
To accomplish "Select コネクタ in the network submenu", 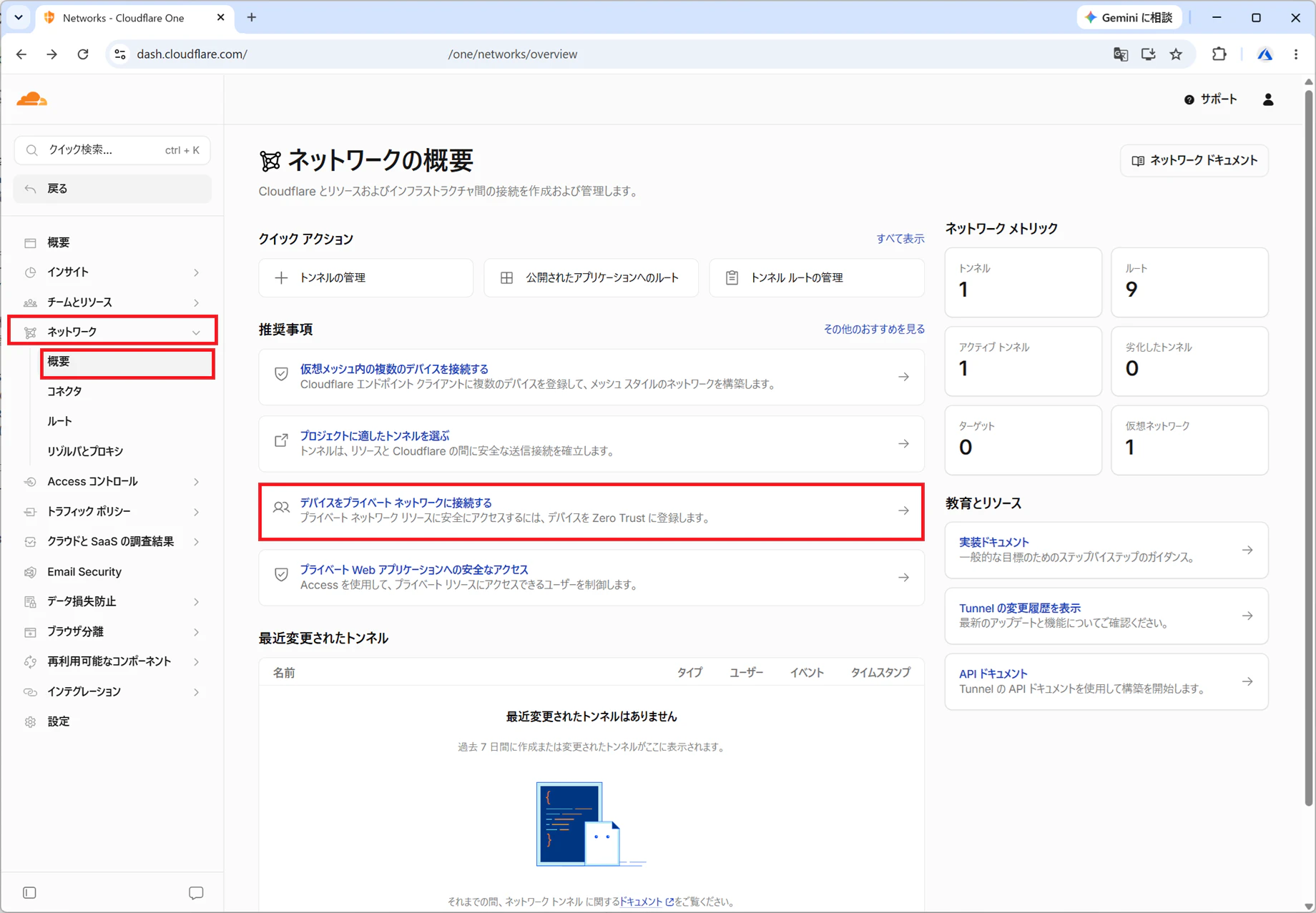I will [x=64, y=391].
